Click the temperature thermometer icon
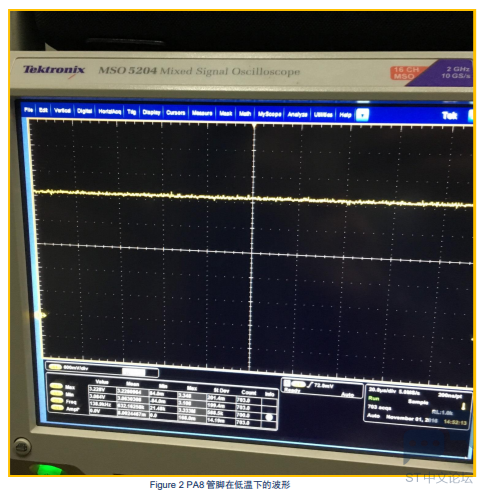Screen dimensions: 482x493 (463, 406)
